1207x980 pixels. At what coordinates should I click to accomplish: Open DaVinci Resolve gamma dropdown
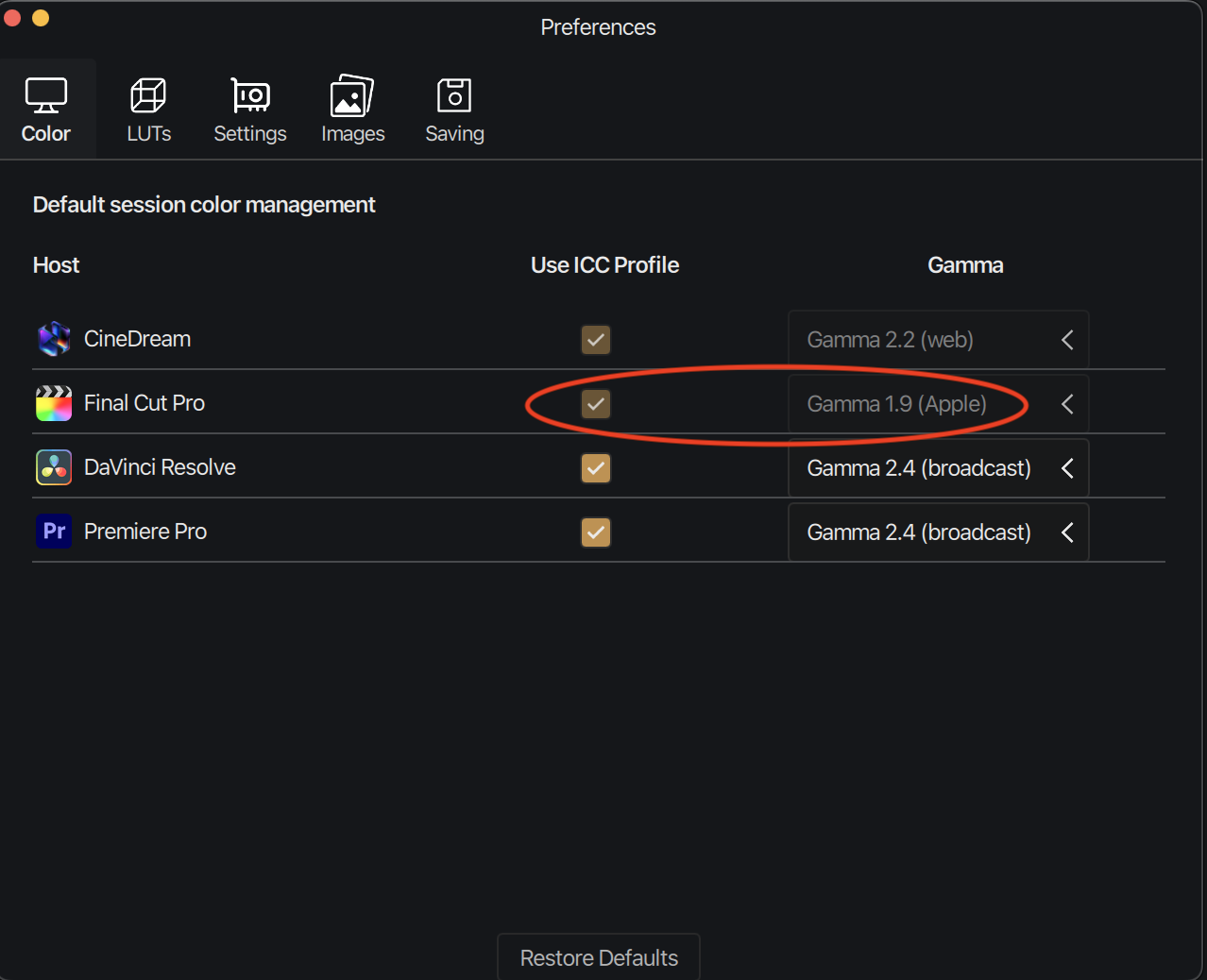(938, 468)
